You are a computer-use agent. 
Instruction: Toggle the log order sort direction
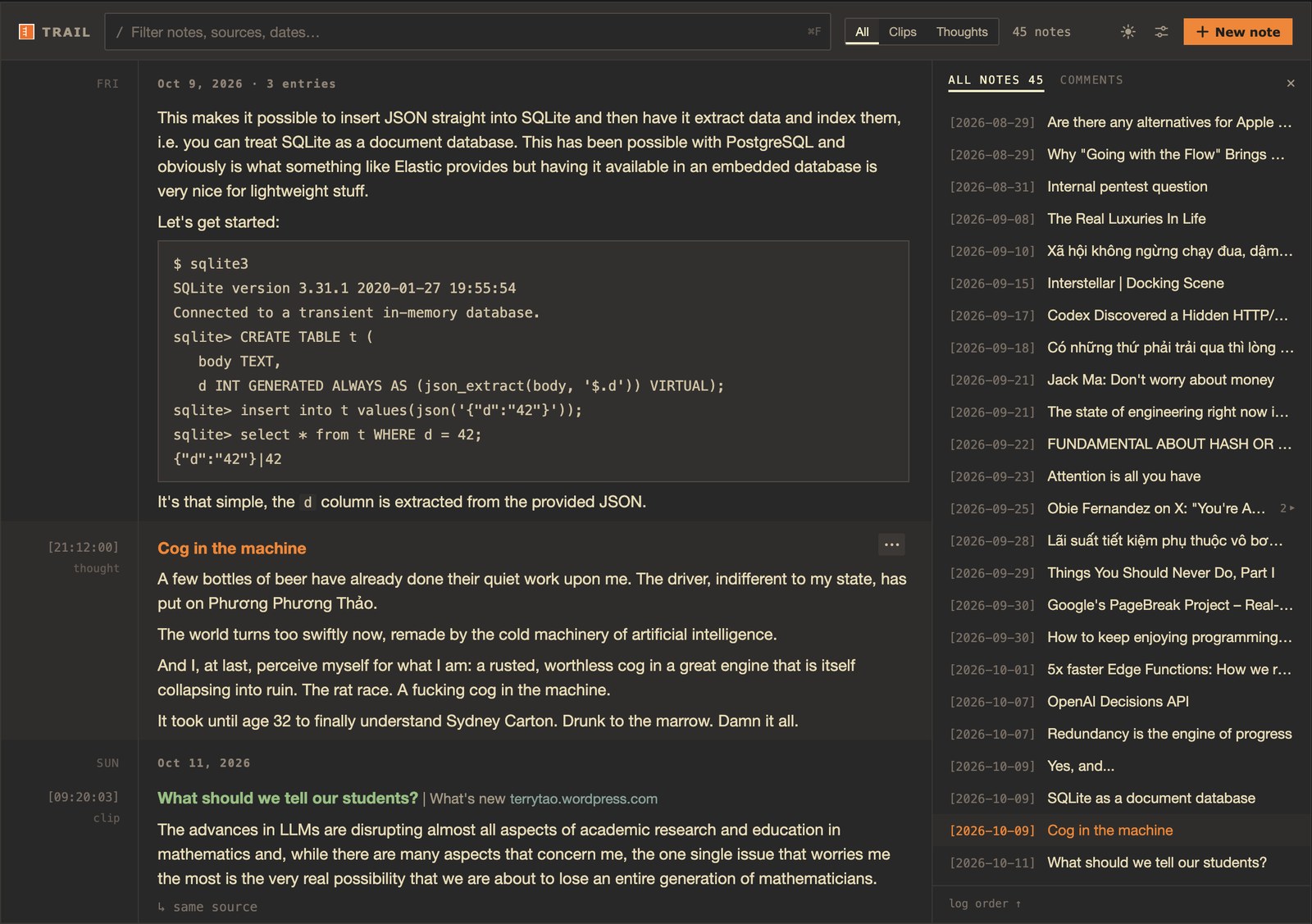(x=985, y=904)
